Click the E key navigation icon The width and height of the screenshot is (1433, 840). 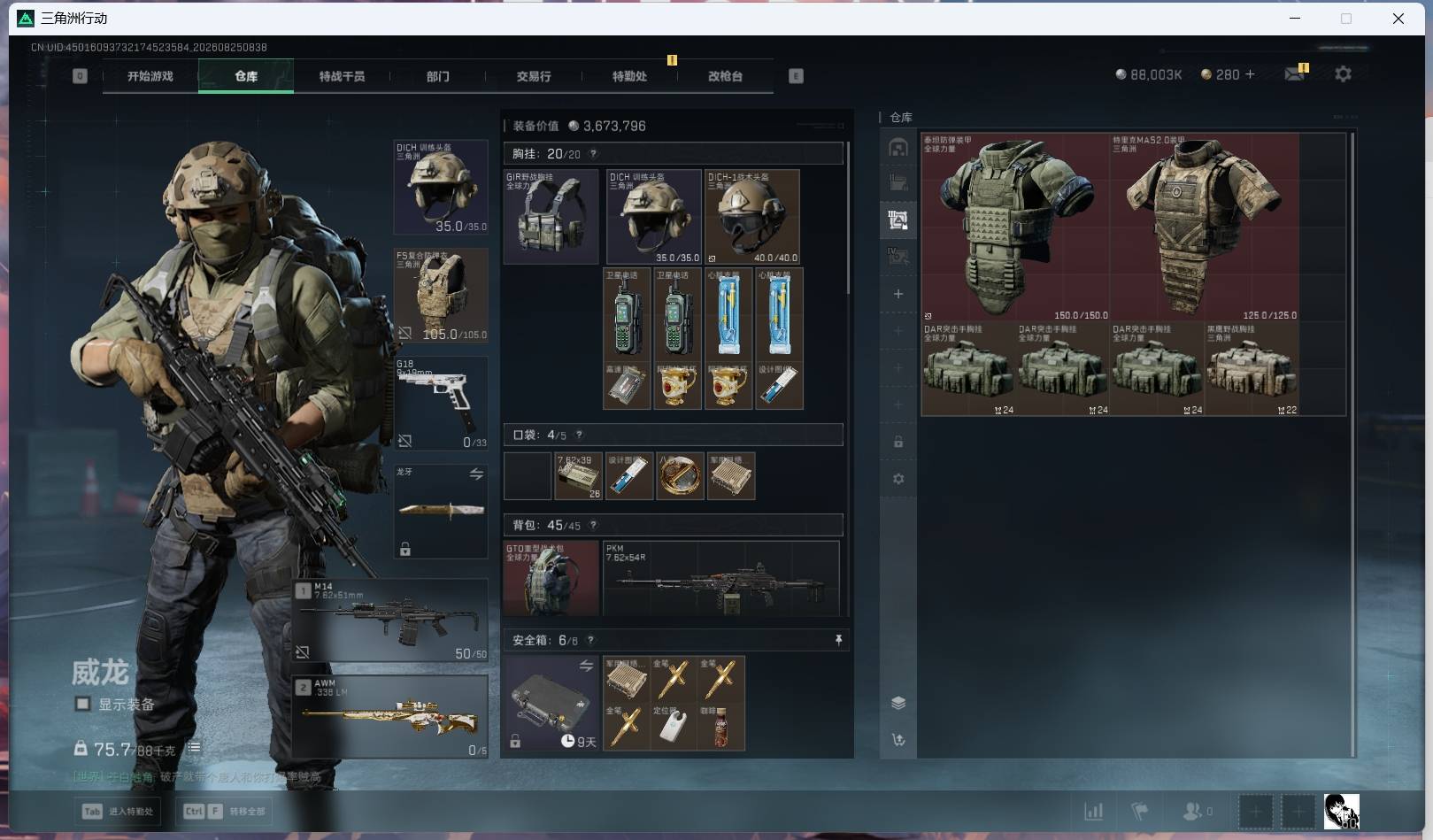pyautogui.click(x=796, y=76)
